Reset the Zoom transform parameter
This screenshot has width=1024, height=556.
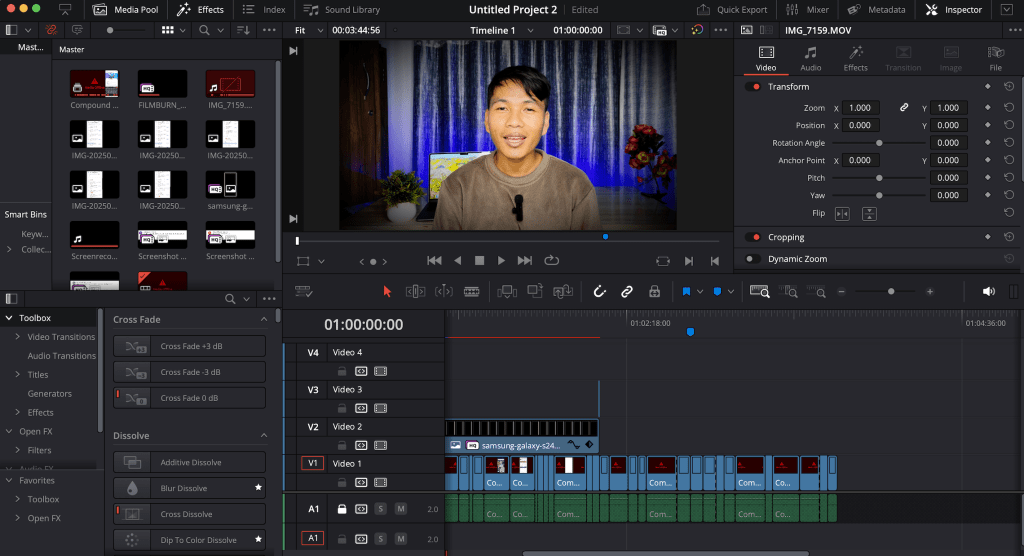pos(1009,107)
